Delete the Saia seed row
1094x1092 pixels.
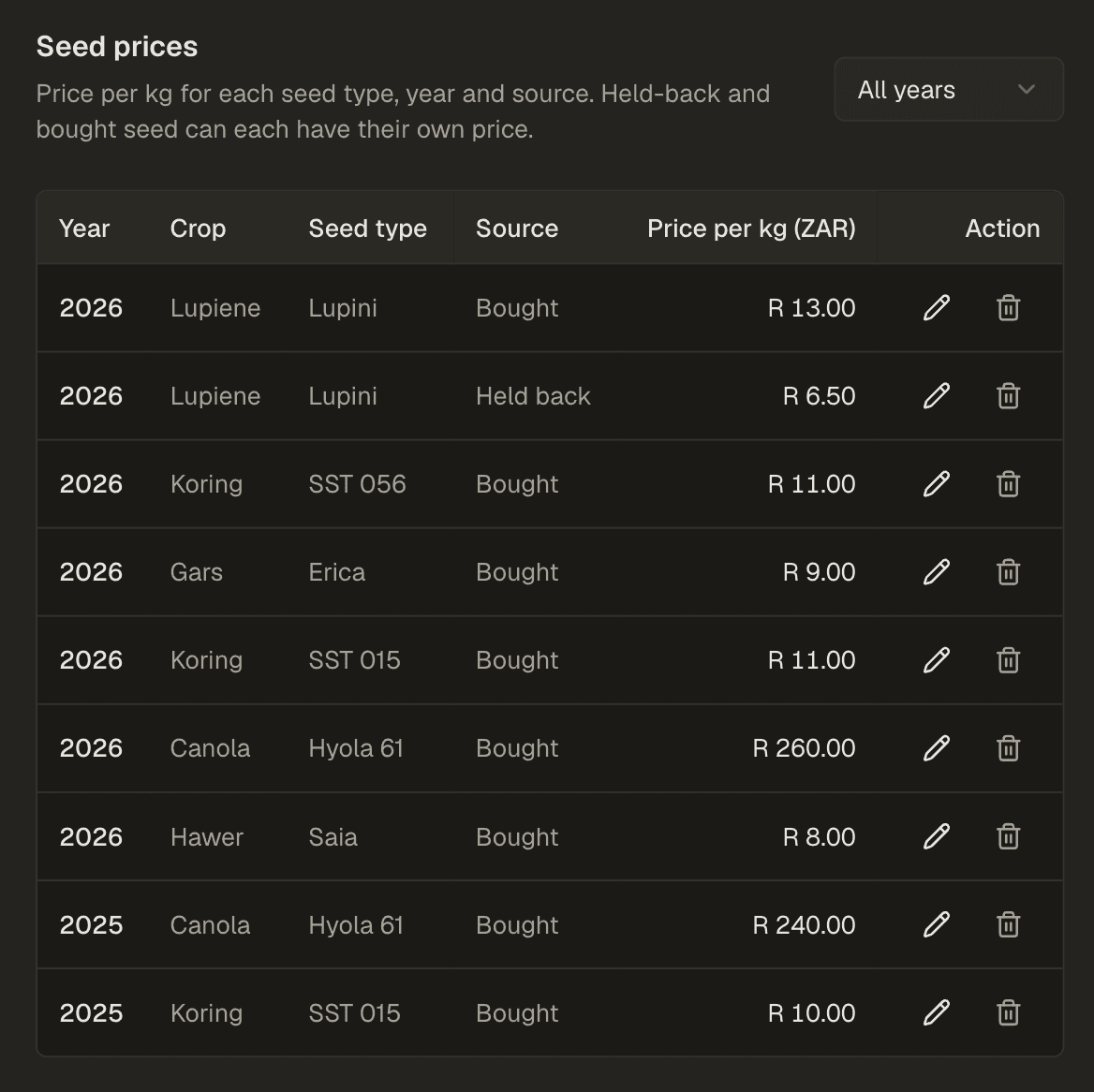(x=1008, y=836)
